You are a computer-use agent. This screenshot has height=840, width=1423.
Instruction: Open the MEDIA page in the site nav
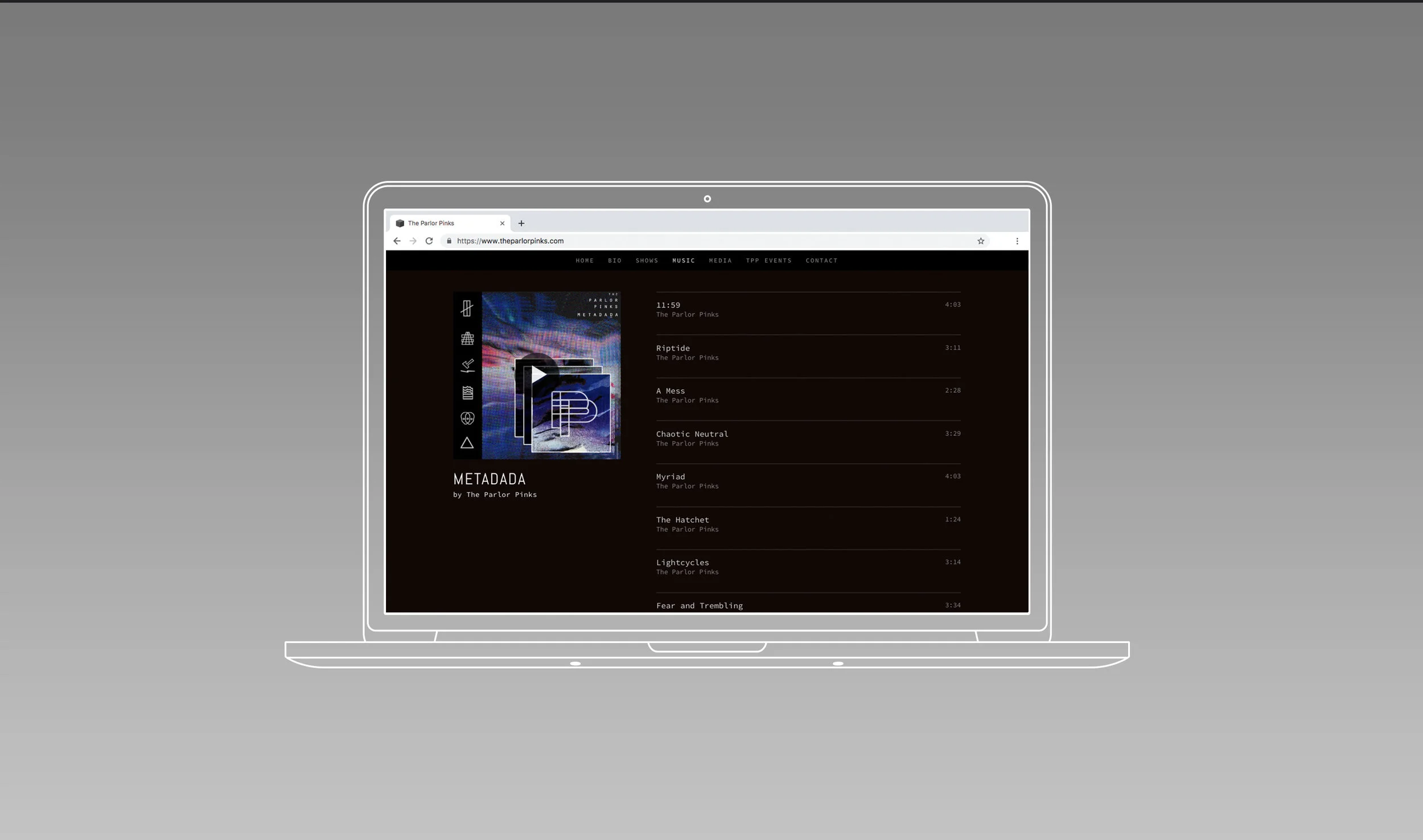pos(720,261)
